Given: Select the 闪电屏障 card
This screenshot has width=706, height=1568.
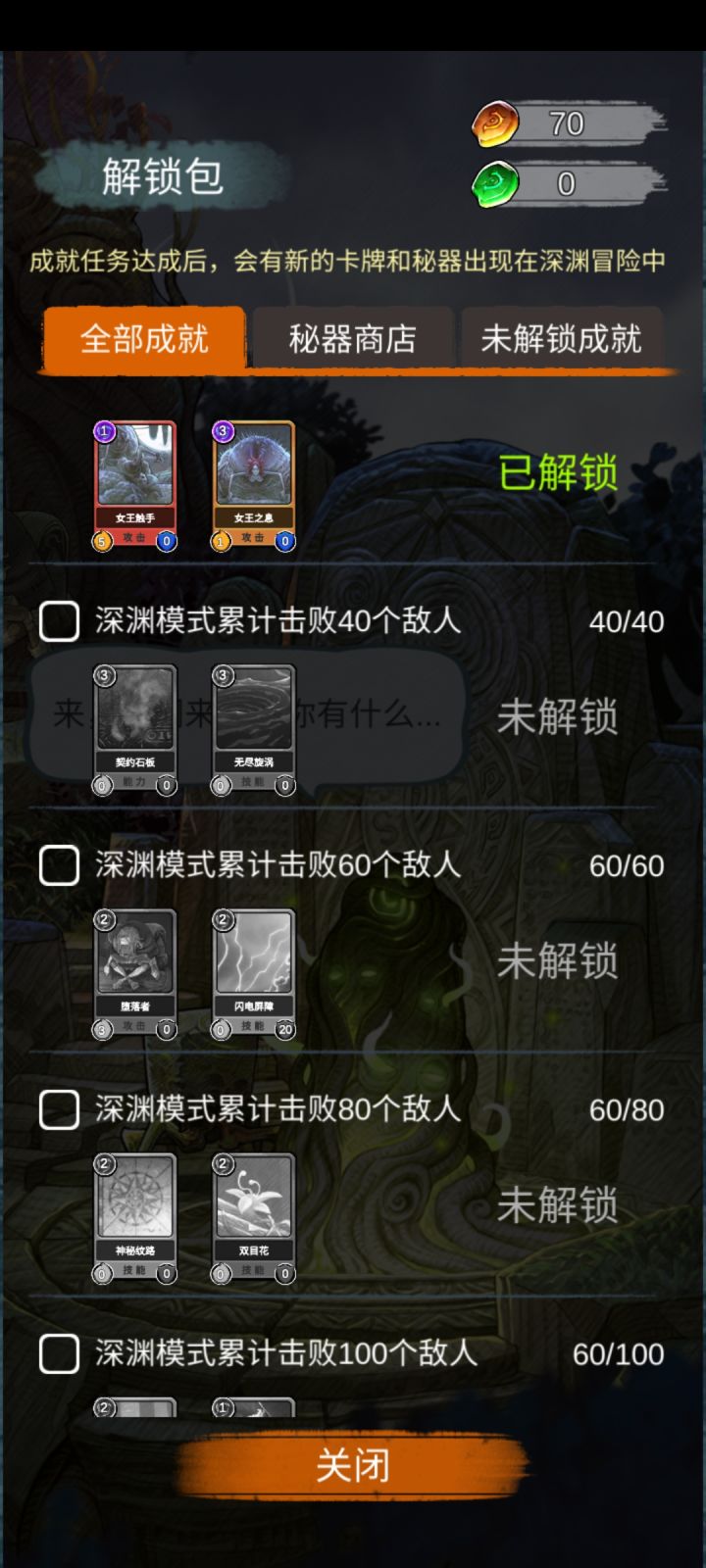Looking at the screenshot, I should coord(254,974).
